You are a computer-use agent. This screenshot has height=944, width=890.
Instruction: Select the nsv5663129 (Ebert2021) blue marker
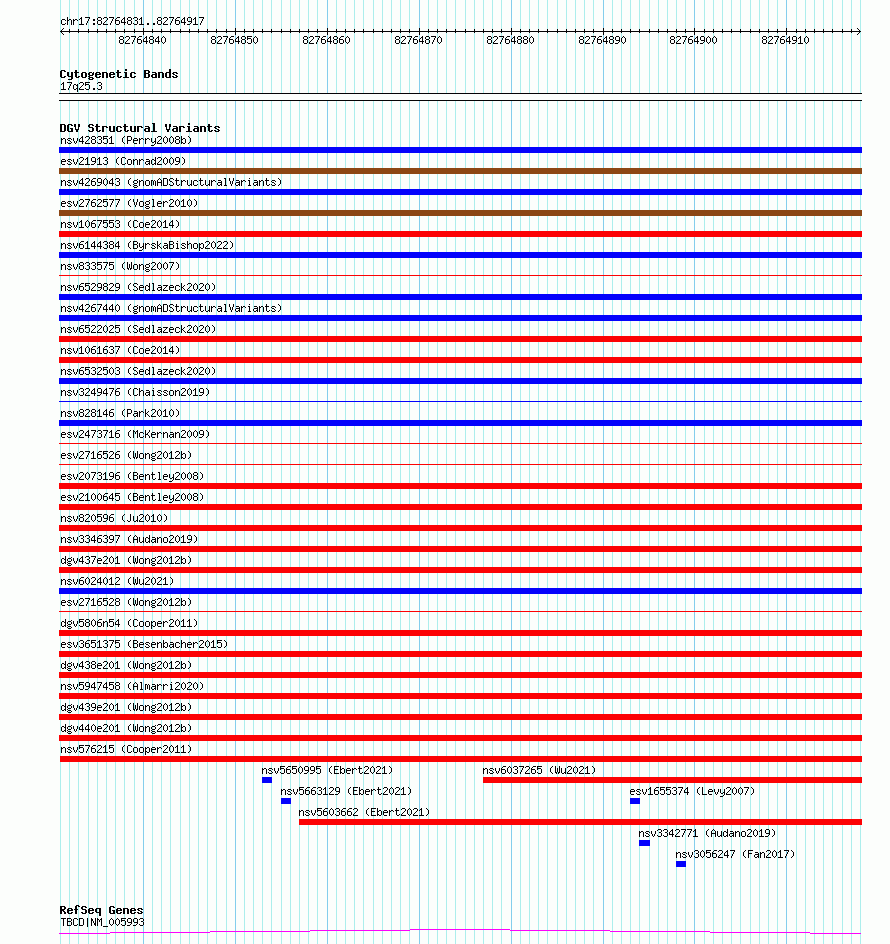(286, 801)
